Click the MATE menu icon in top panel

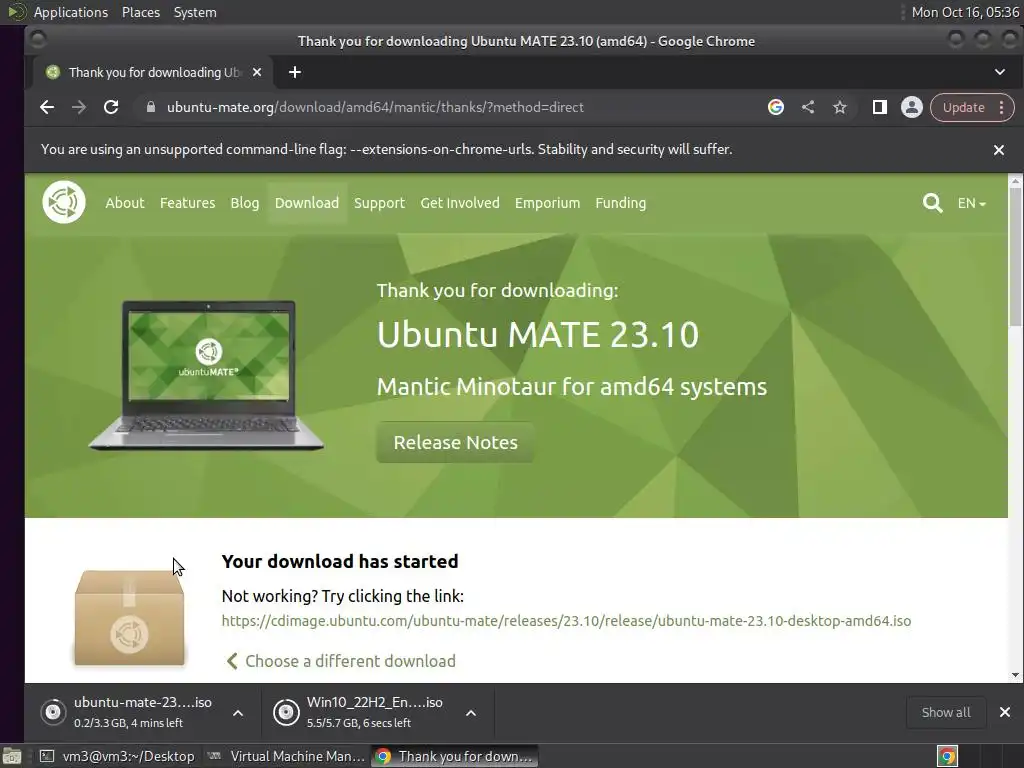point(16,12)
